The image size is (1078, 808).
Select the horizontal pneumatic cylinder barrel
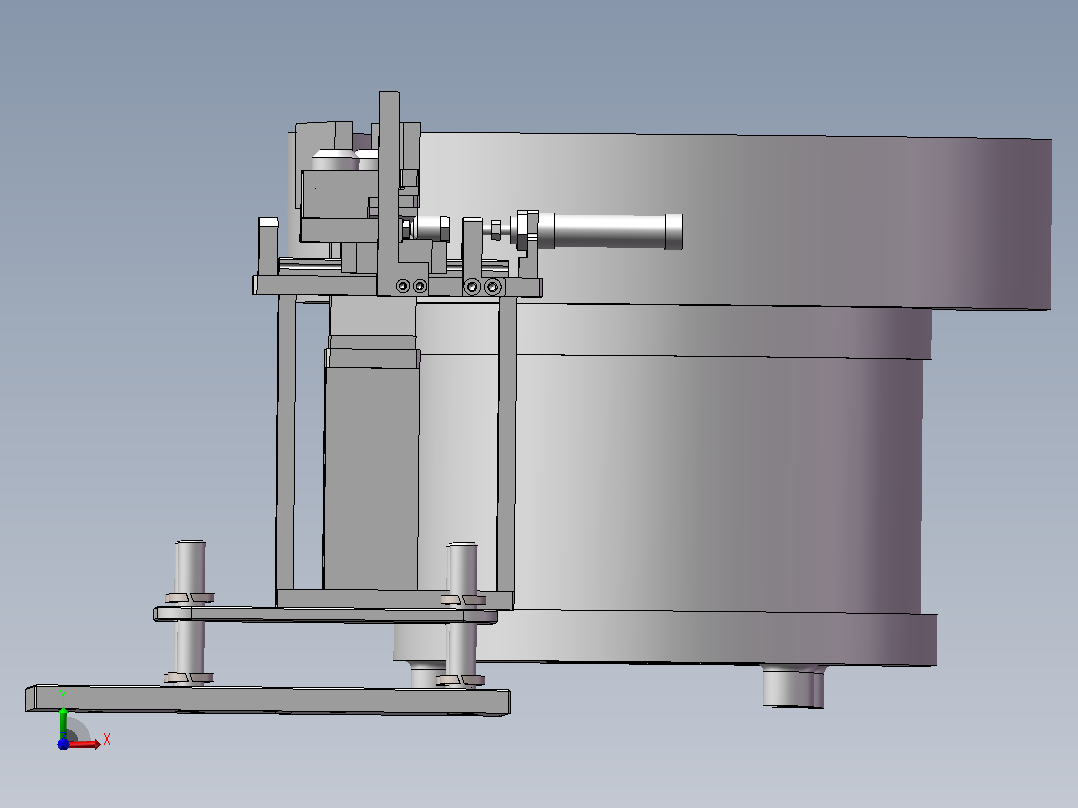pos(608,231)
